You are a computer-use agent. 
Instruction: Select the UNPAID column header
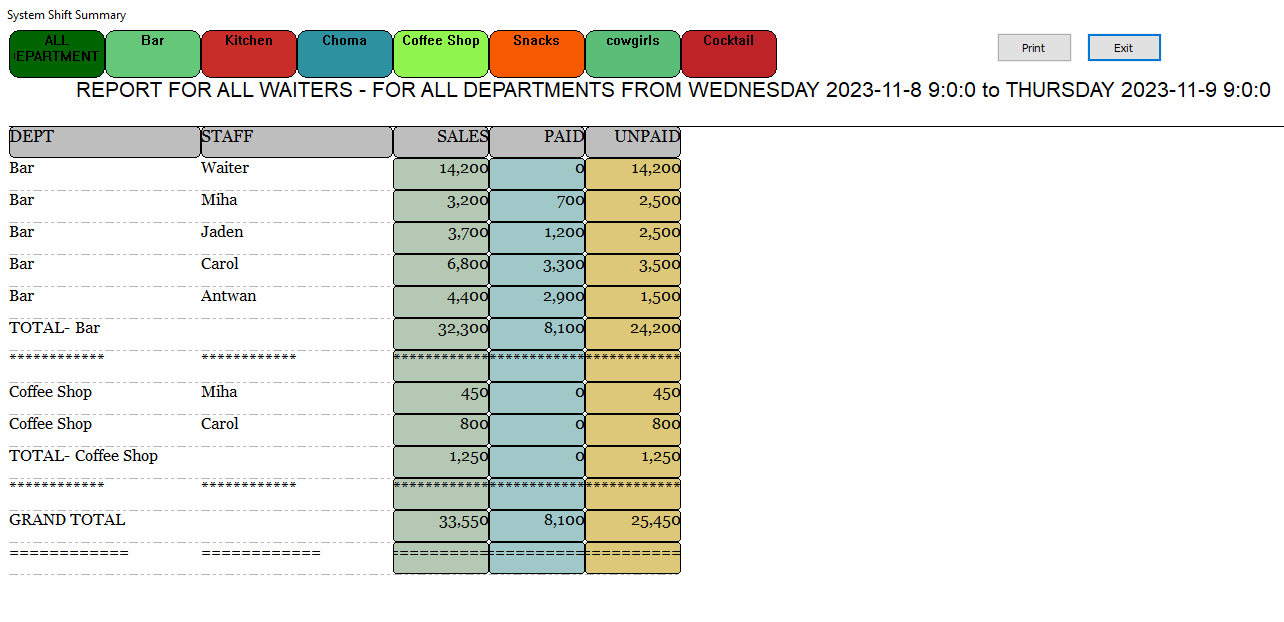tap(633, 142)
